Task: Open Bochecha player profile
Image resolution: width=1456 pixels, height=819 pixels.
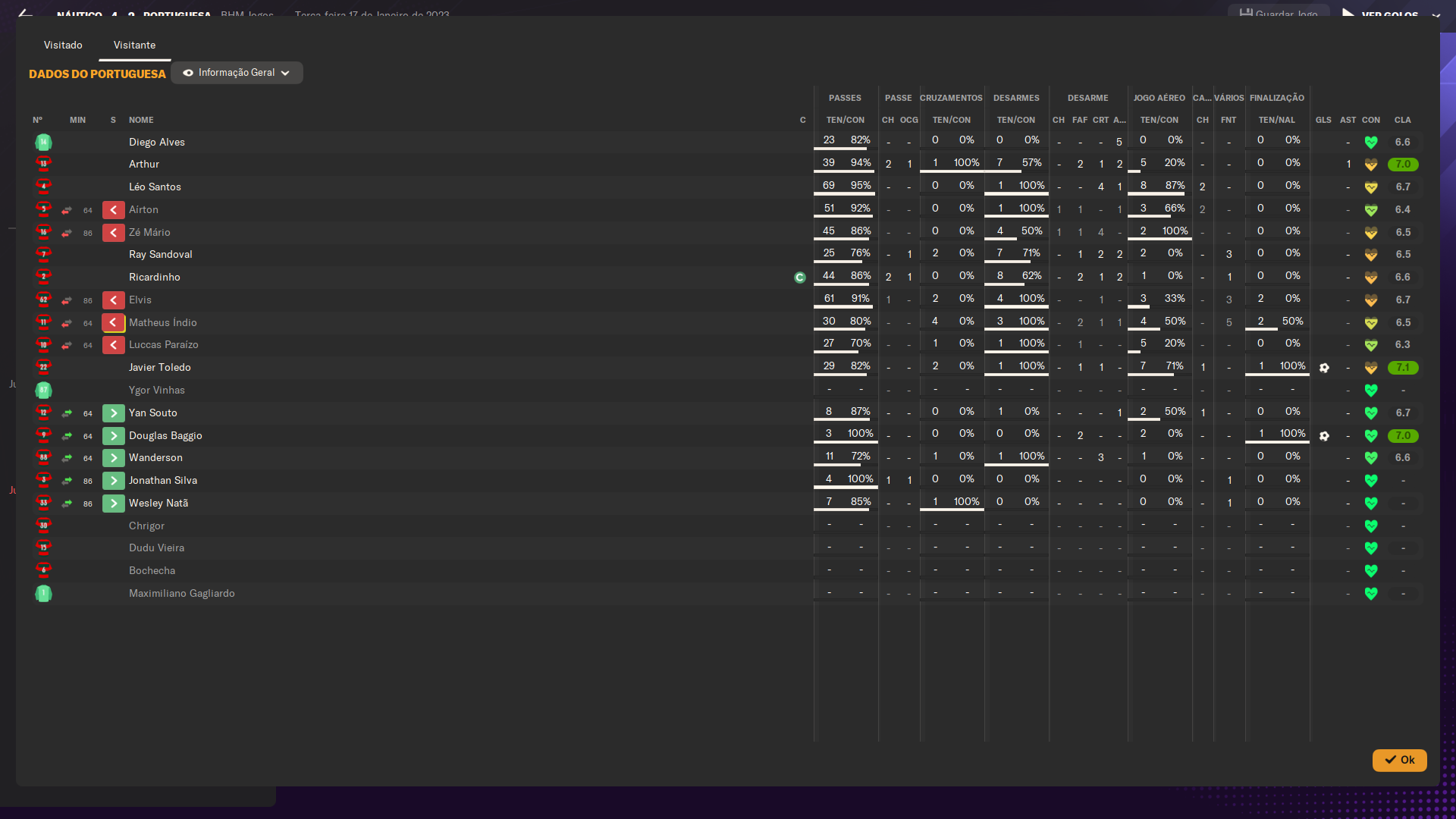Action: (x=152, y=571)
